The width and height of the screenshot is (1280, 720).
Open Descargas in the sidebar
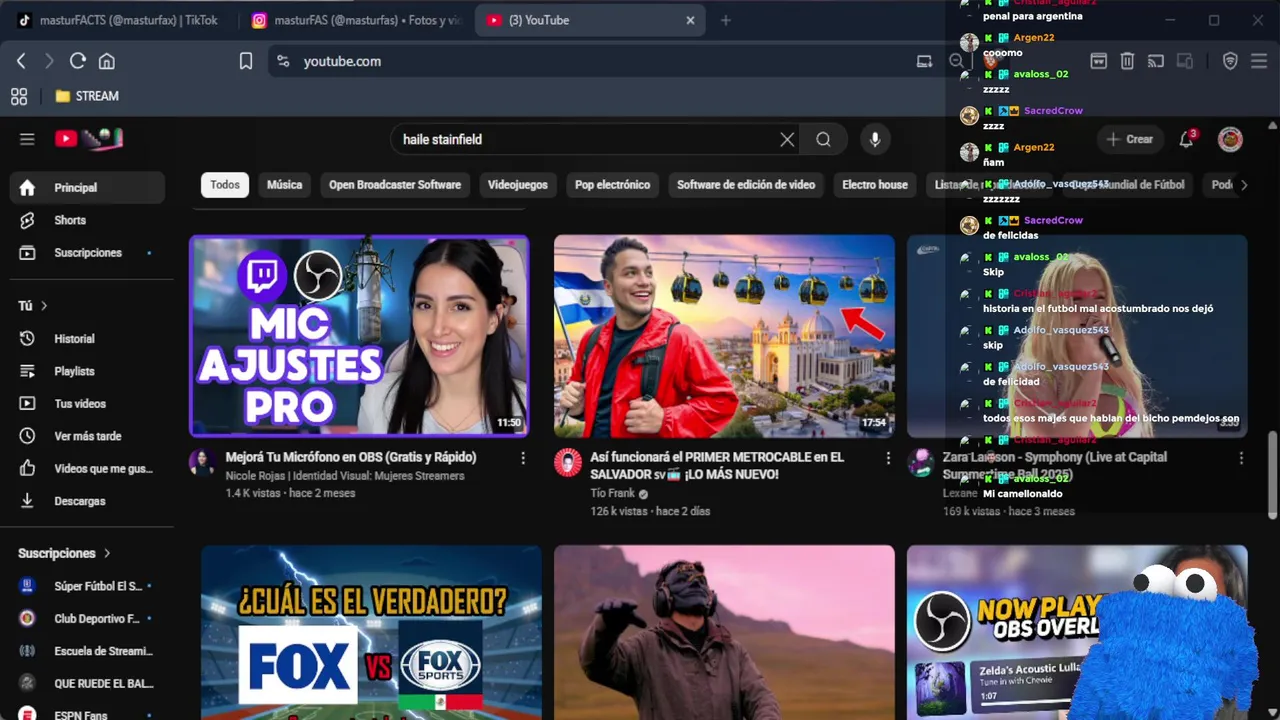coord(87,501)
